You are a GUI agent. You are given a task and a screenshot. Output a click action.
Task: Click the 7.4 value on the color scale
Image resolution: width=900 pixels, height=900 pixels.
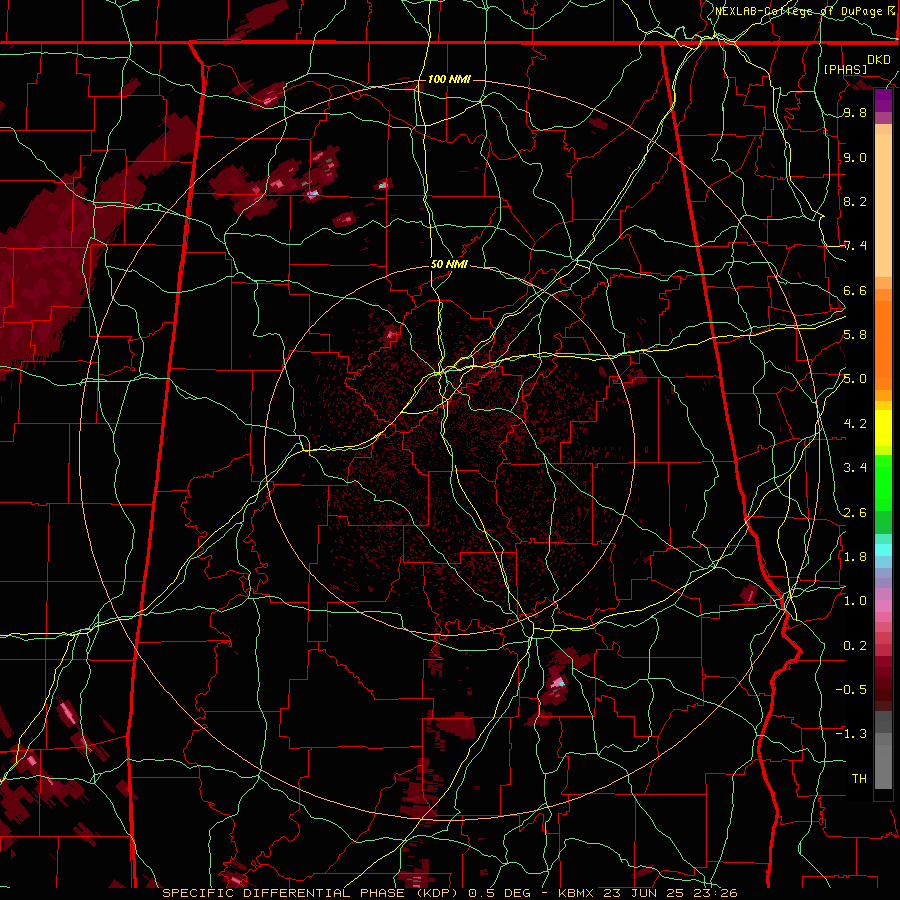coord(855,246)
